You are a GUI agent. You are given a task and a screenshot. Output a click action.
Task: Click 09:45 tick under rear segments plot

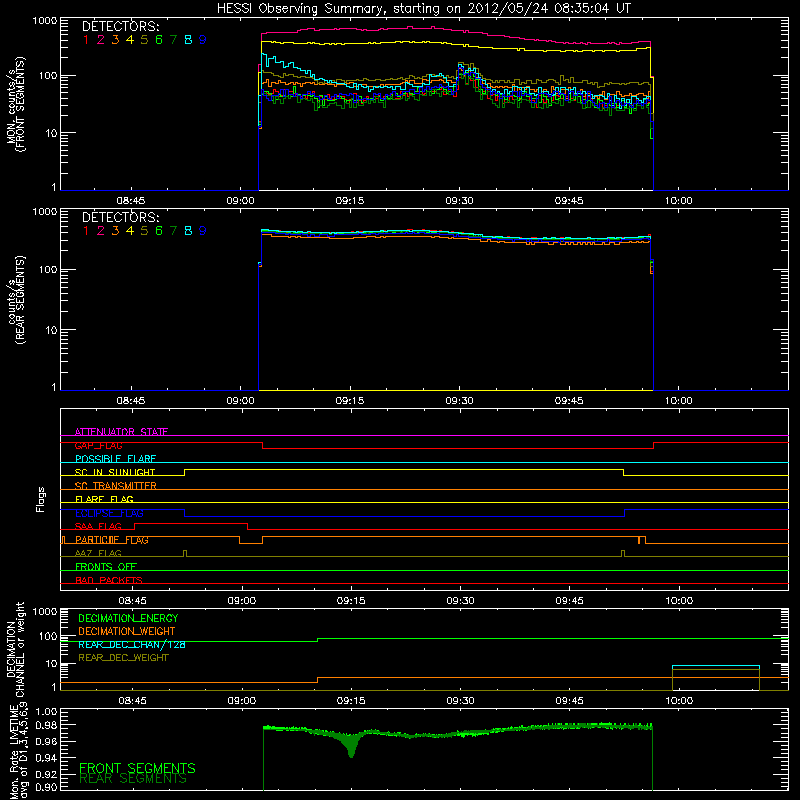coord(569,401)
